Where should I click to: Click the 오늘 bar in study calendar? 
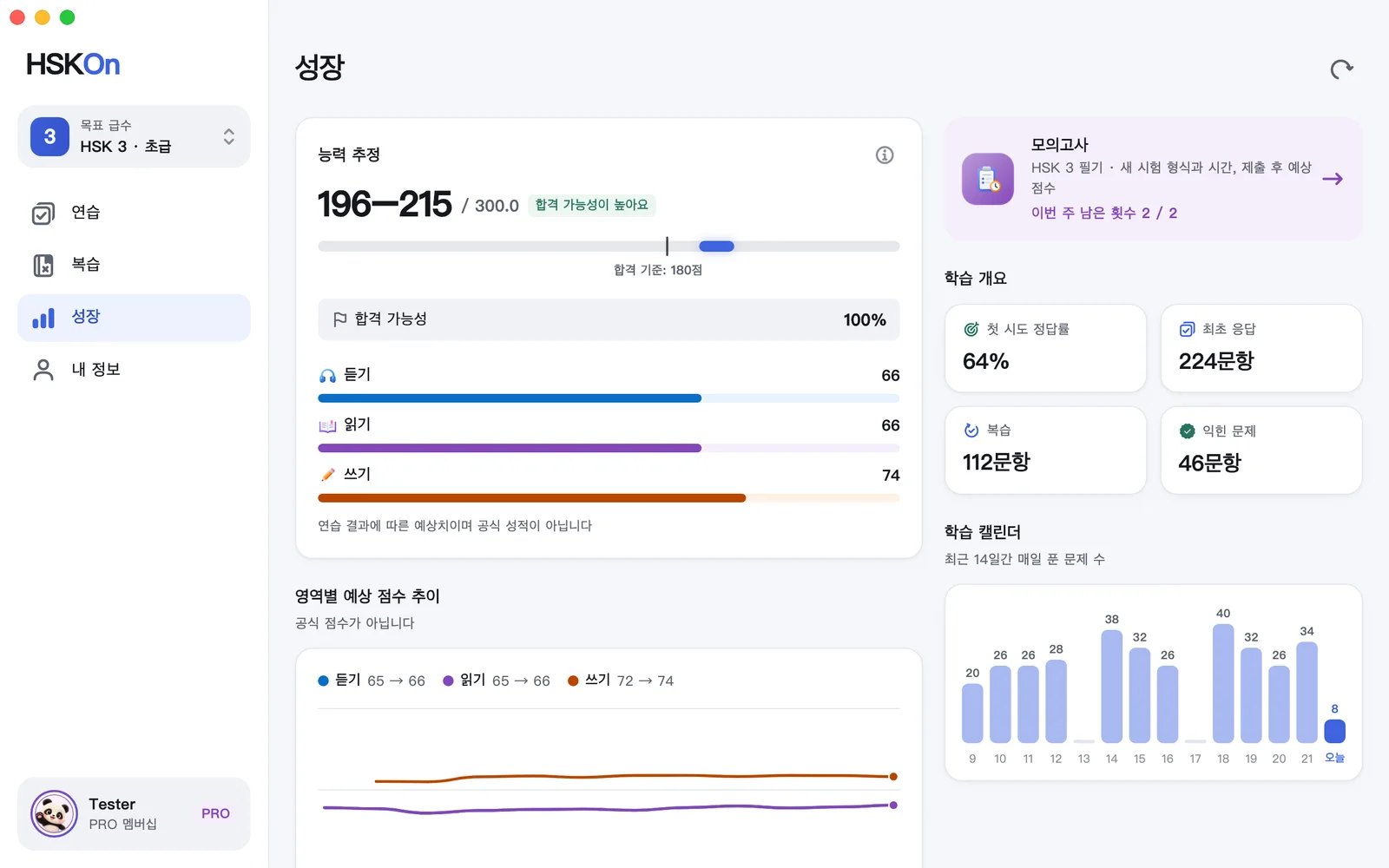[1335, 731]
